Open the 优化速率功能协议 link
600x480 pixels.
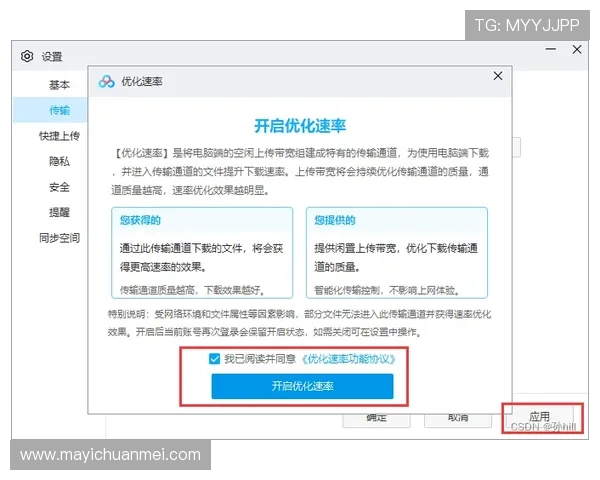click(x=348, y=359)
